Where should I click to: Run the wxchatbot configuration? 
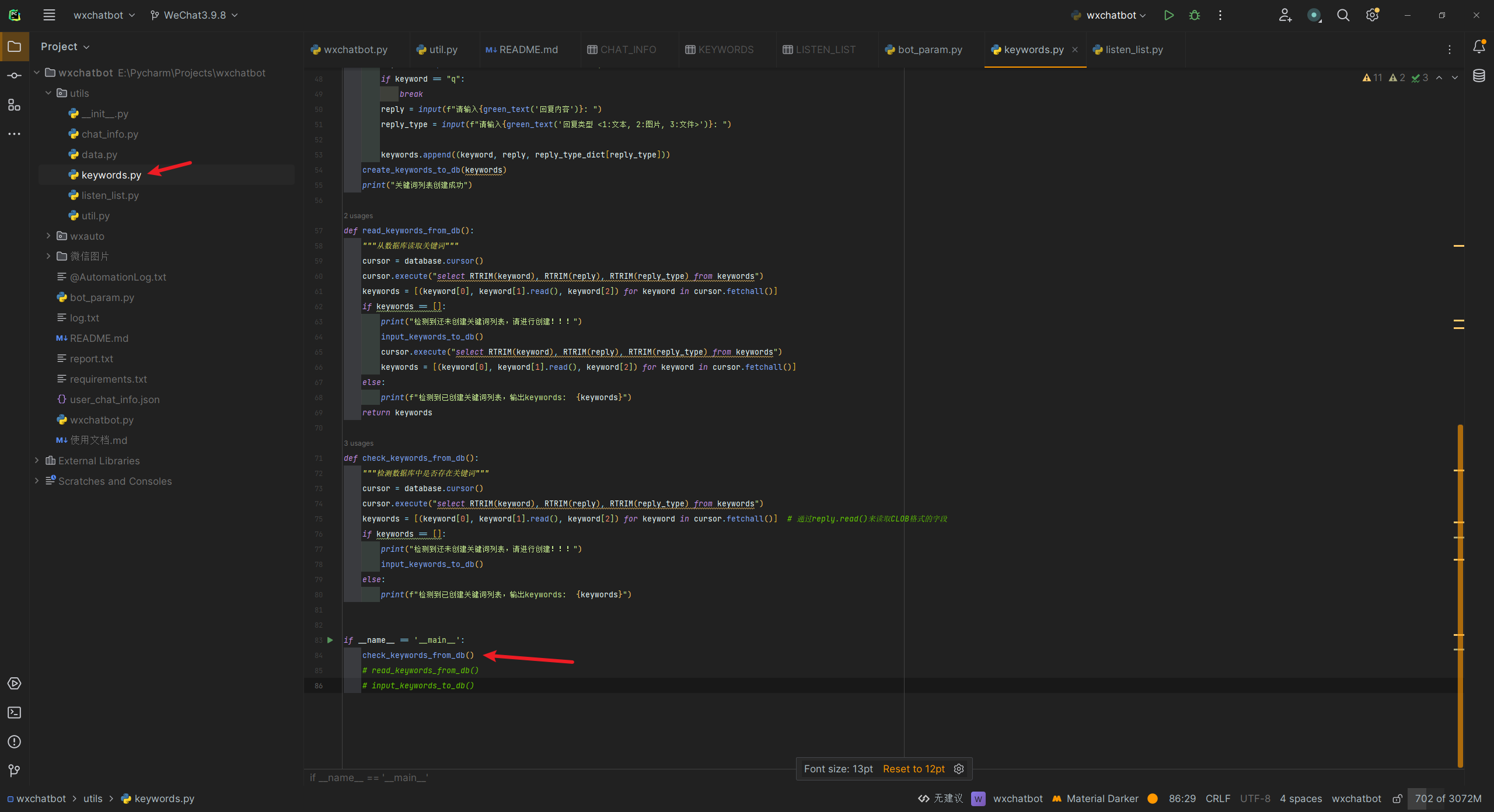coord(1168,15)
